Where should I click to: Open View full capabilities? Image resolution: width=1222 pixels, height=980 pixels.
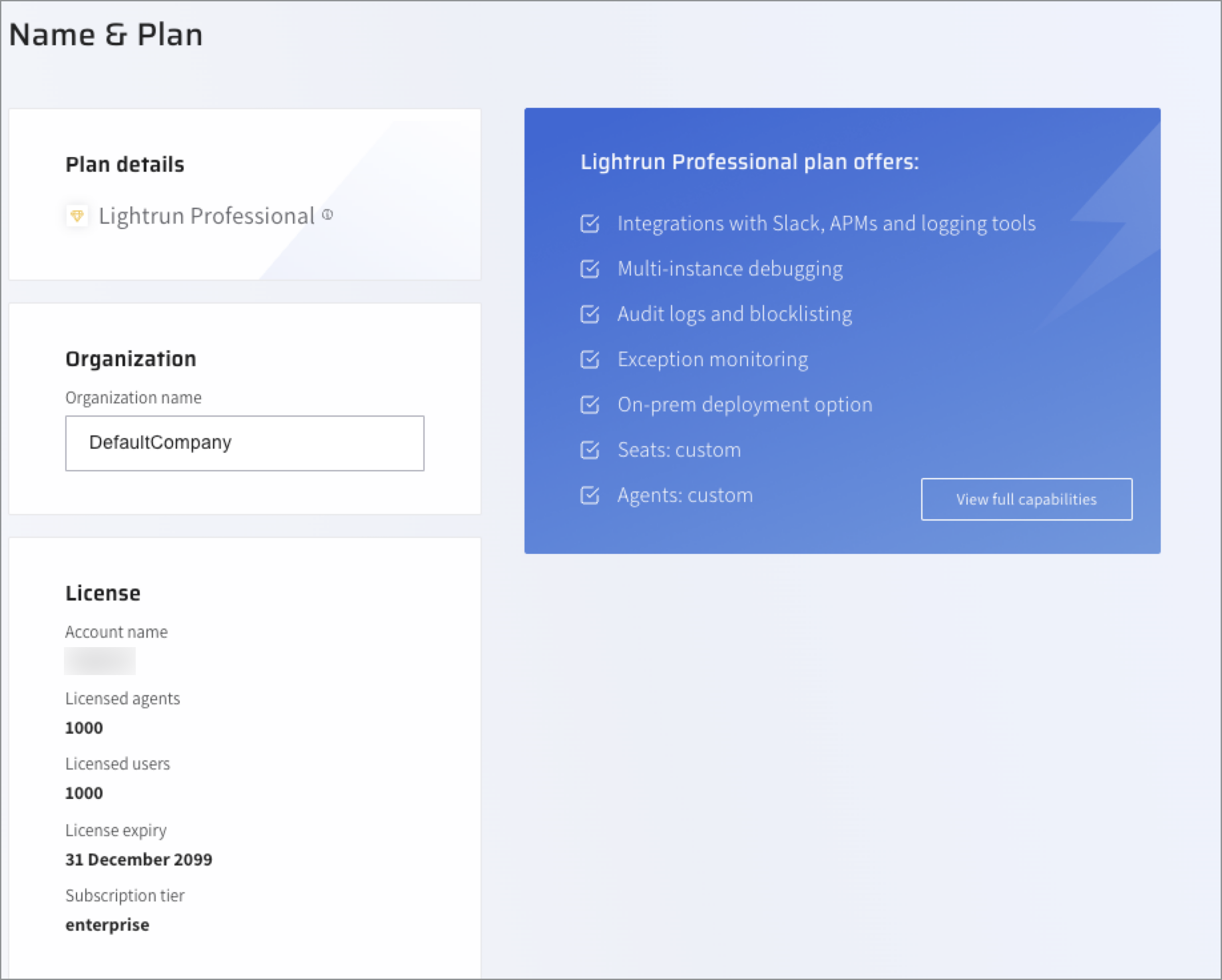(1026, 499)
